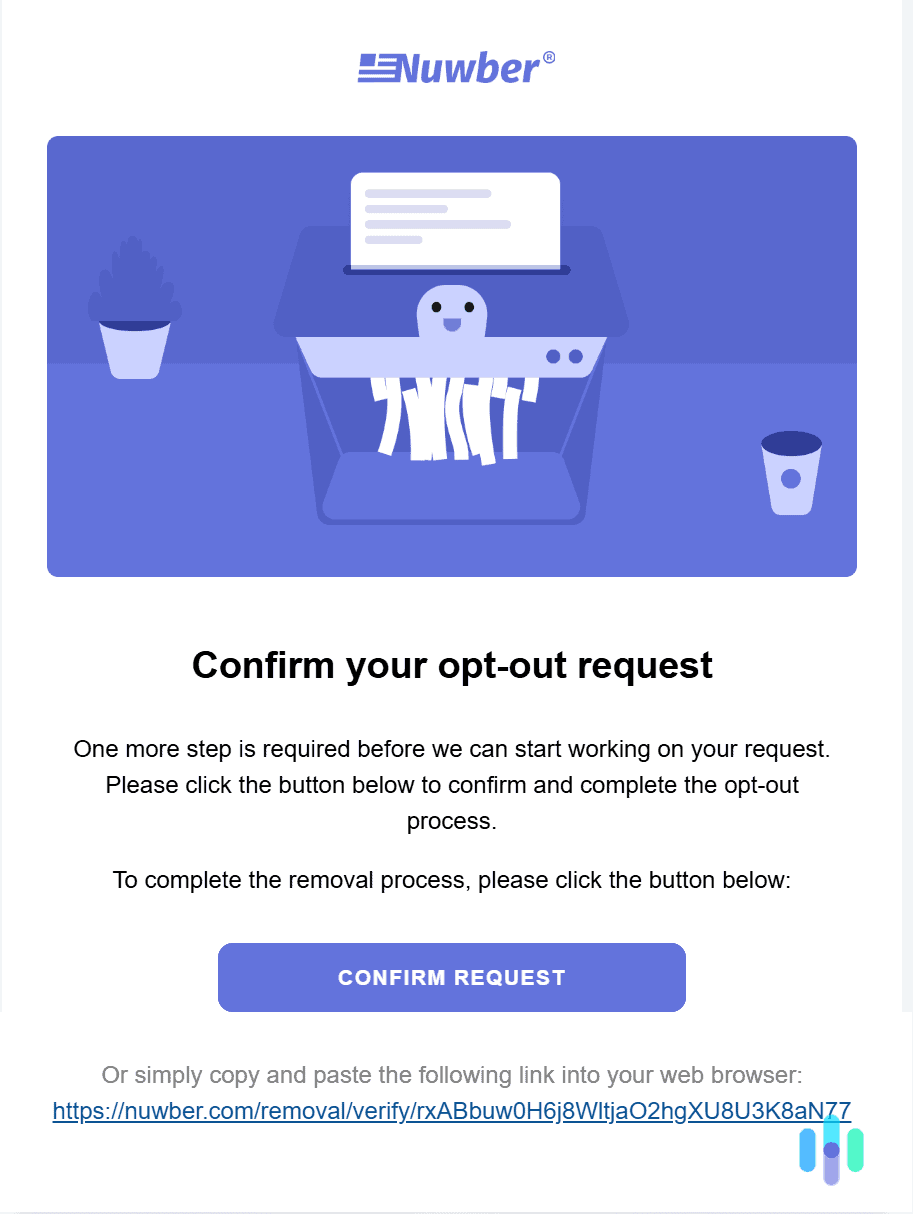Open the nuwber.com removal verification link

point(452,1111)
